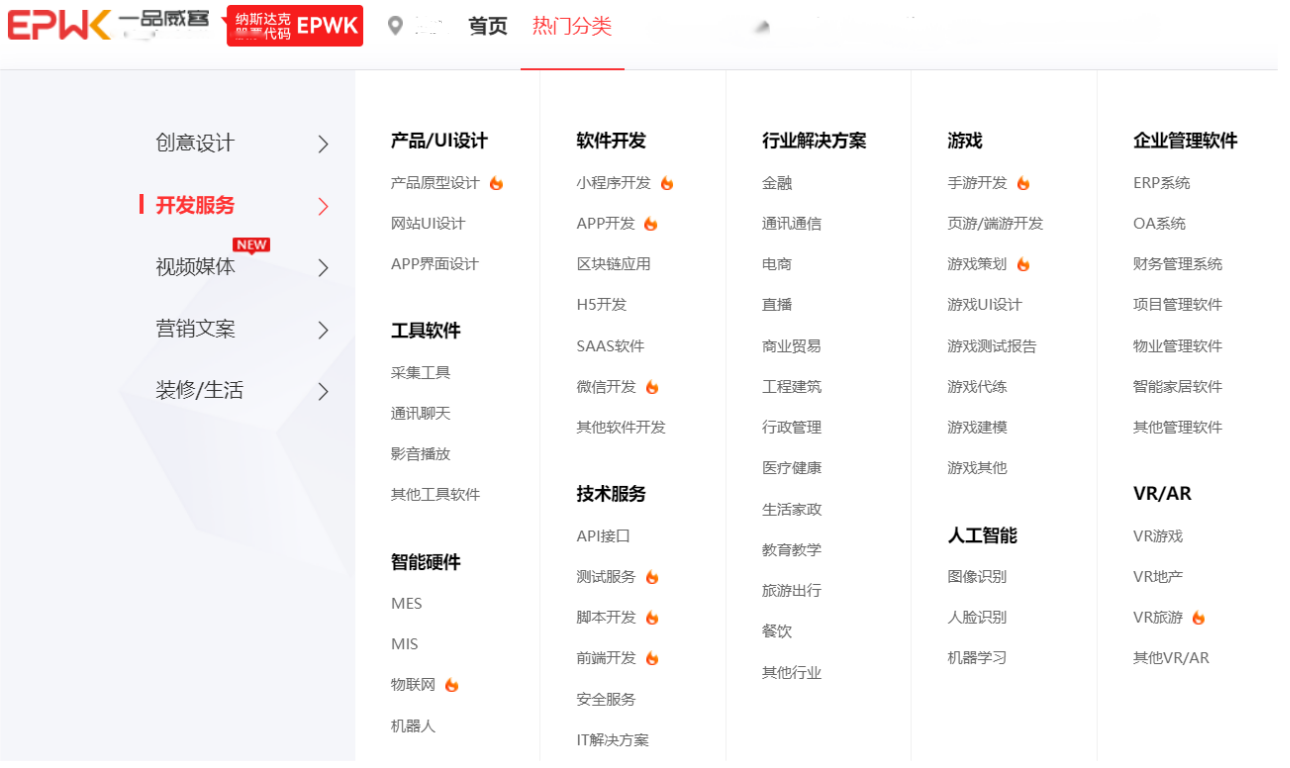Click the 脚本开发 entry

tap(607, 618)
